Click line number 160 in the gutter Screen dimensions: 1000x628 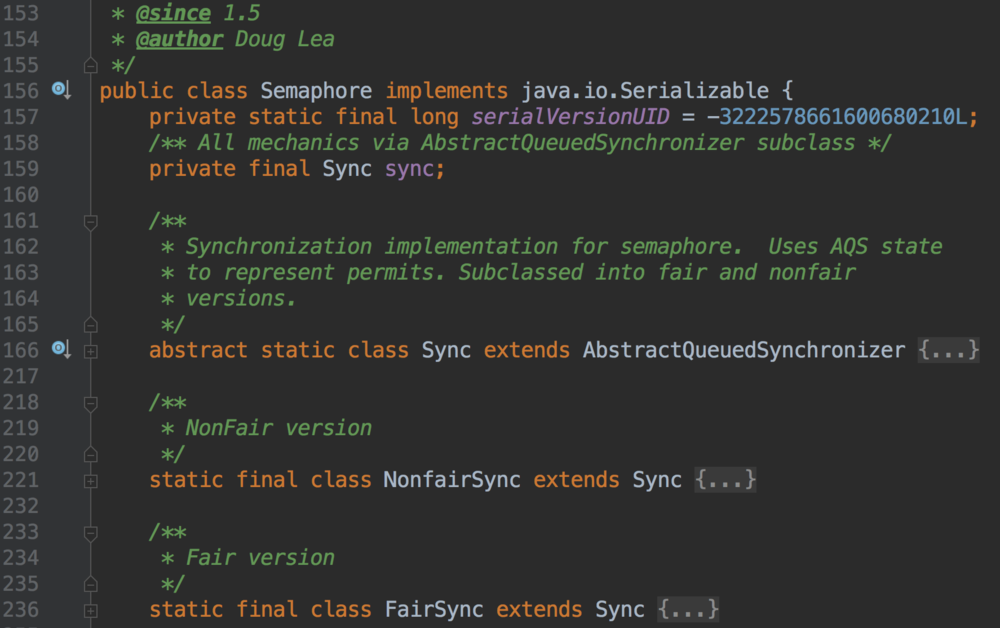pyautogui.click(x=21, y=194)
